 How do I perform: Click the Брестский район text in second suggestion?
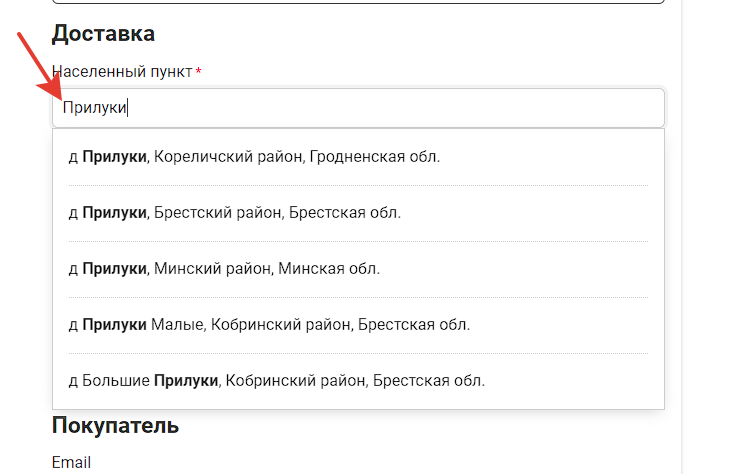pos(219,213)
